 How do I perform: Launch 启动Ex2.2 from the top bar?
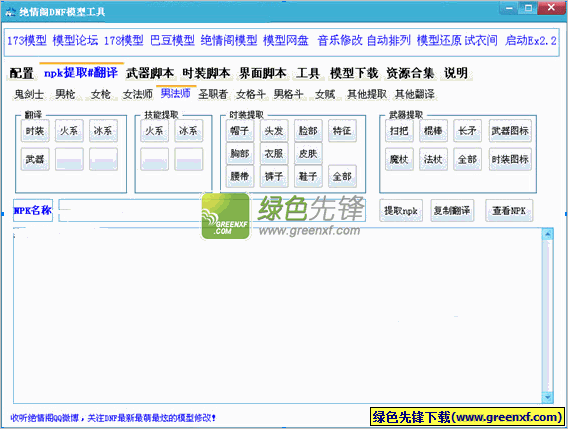click(531, 40)
